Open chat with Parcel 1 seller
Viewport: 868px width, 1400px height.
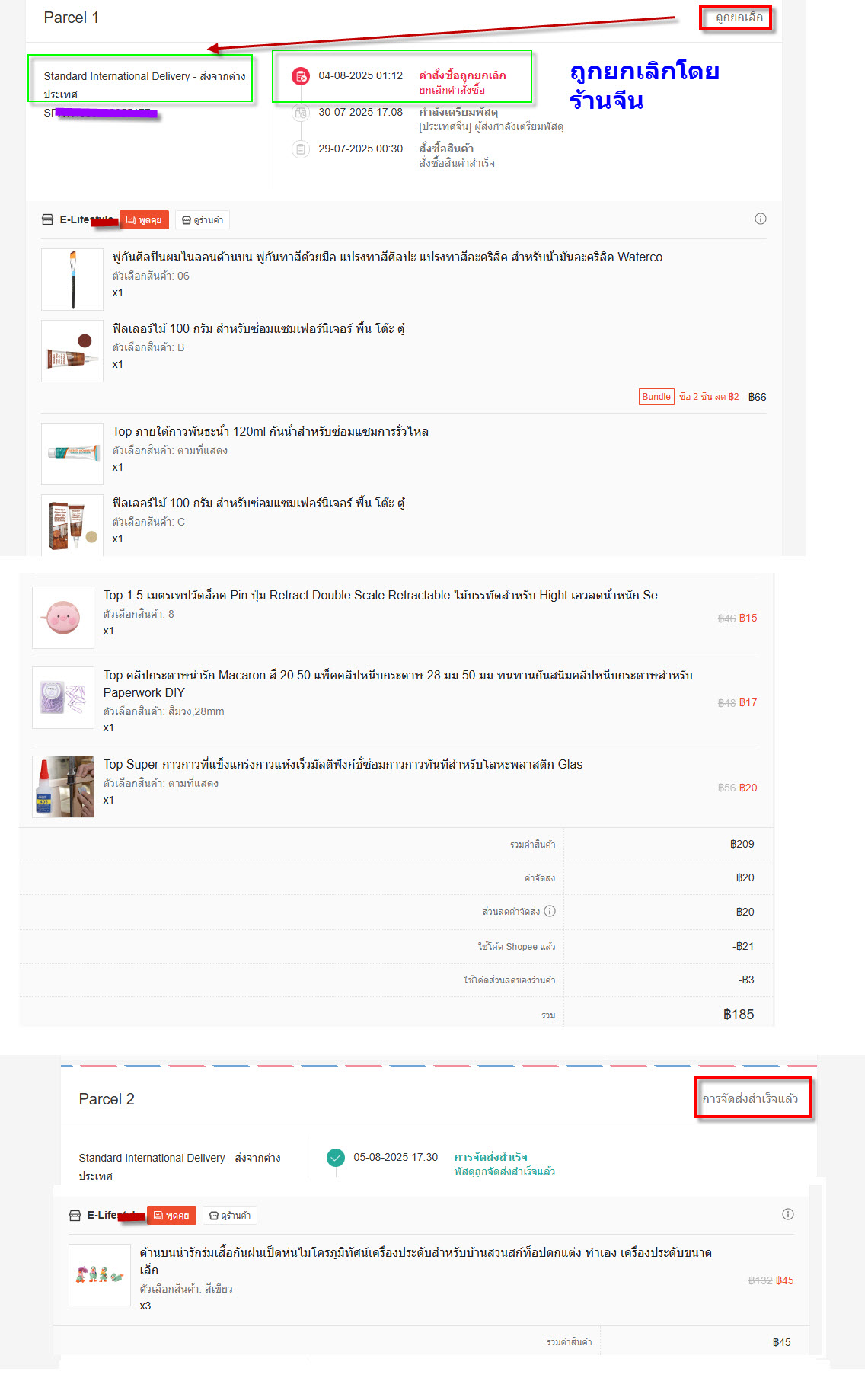[144, 220]
